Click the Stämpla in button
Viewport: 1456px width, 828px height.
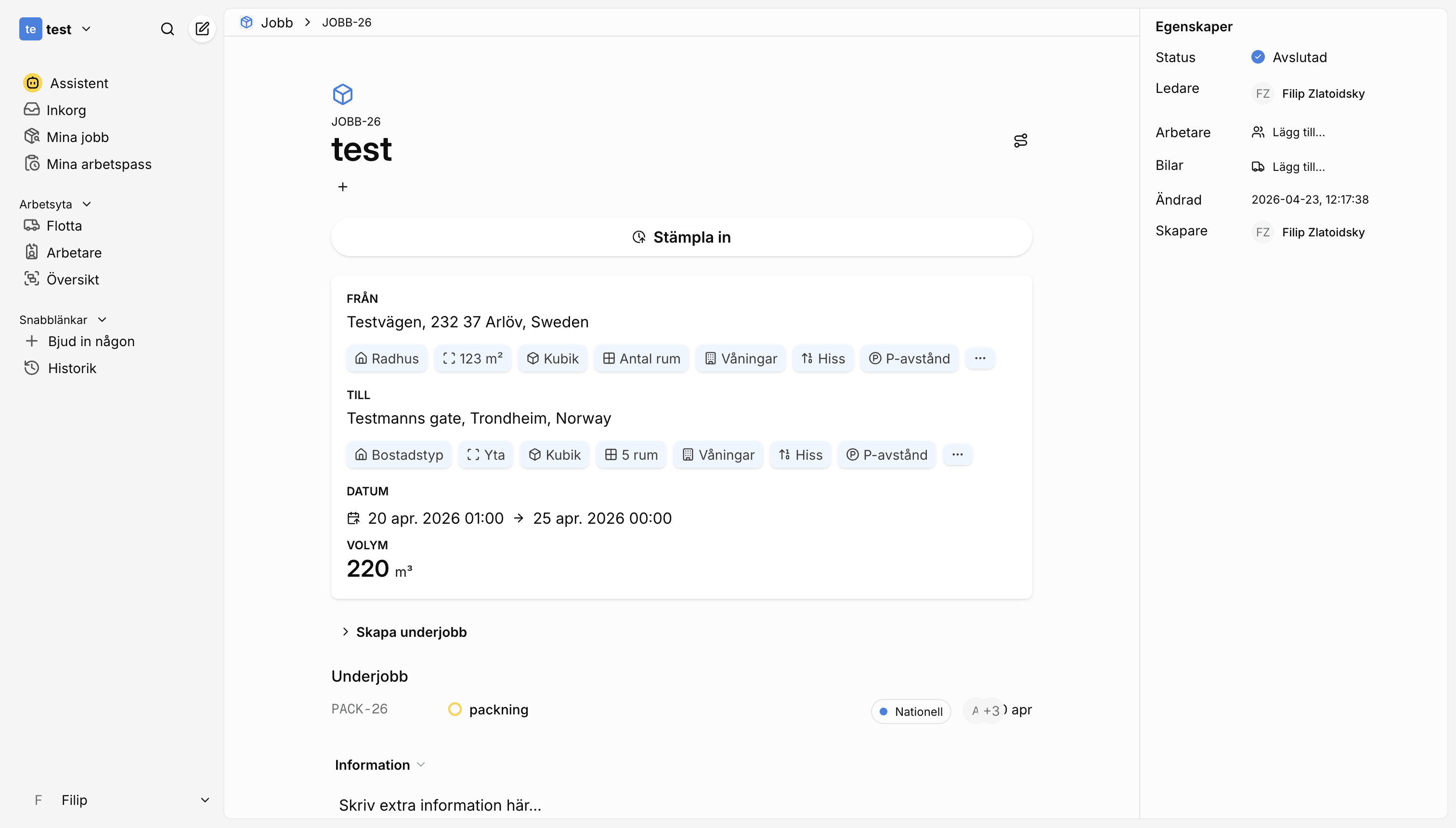(681, 237)
